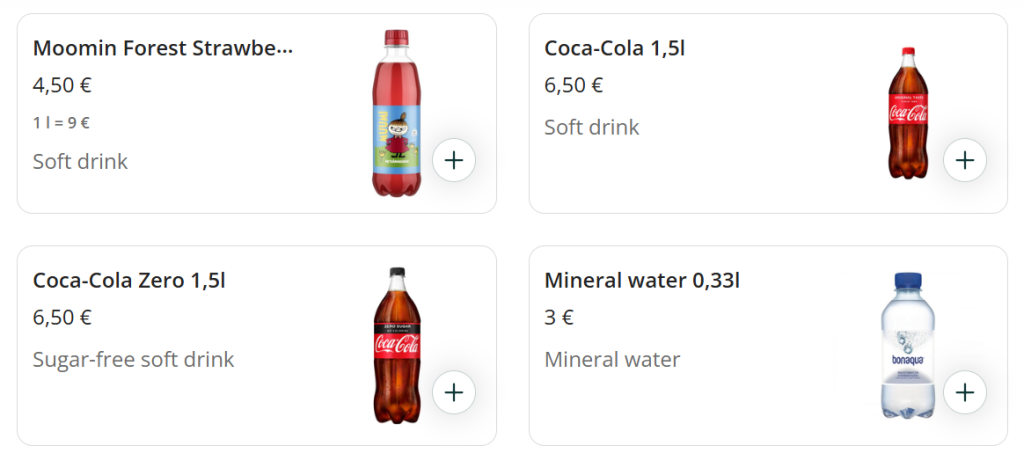
Task: Click the Soft drink description under Coca-Cola 1,5l
Action: click(x=591, y=127)
